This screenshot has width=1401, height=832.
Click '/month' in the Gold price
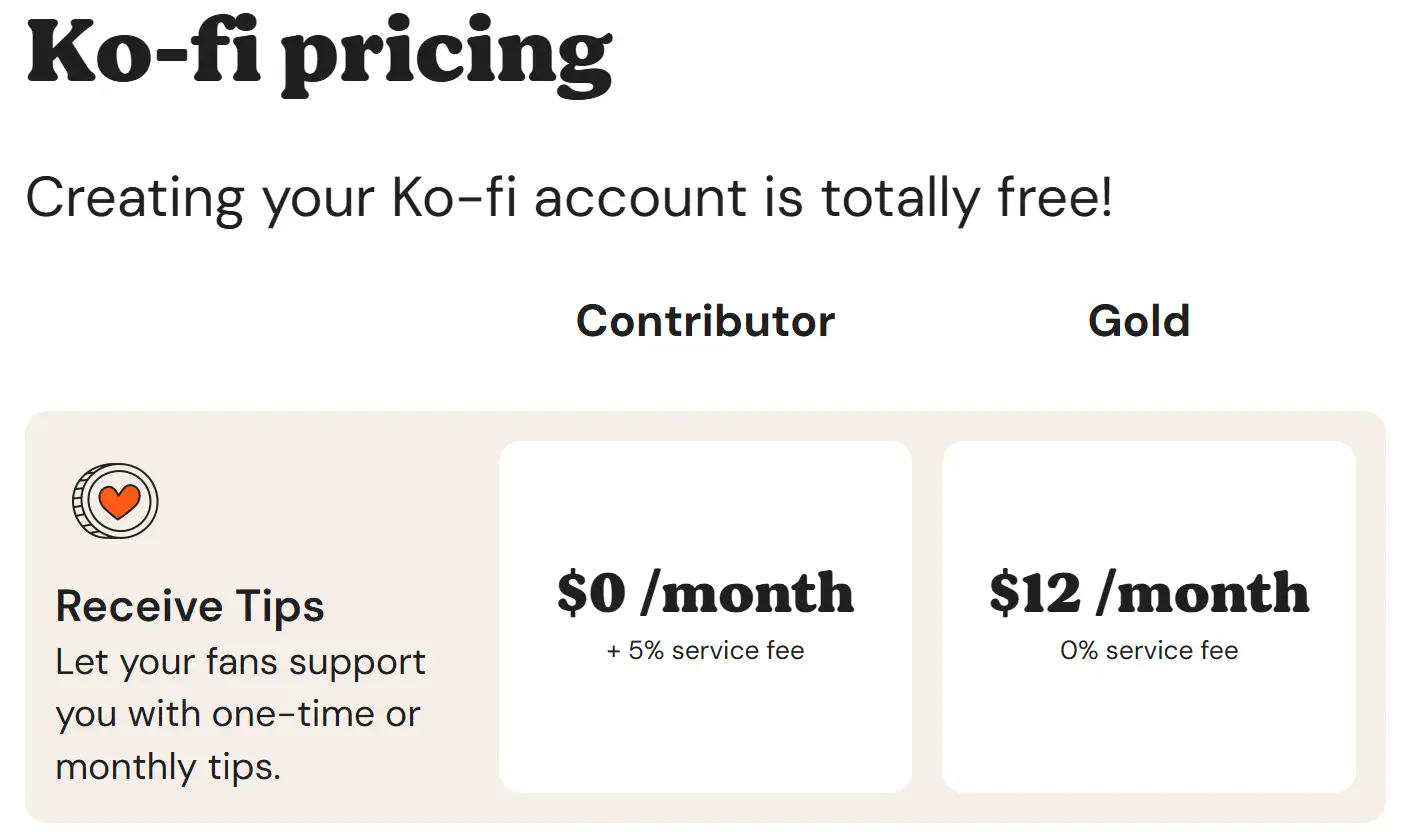1203,593
